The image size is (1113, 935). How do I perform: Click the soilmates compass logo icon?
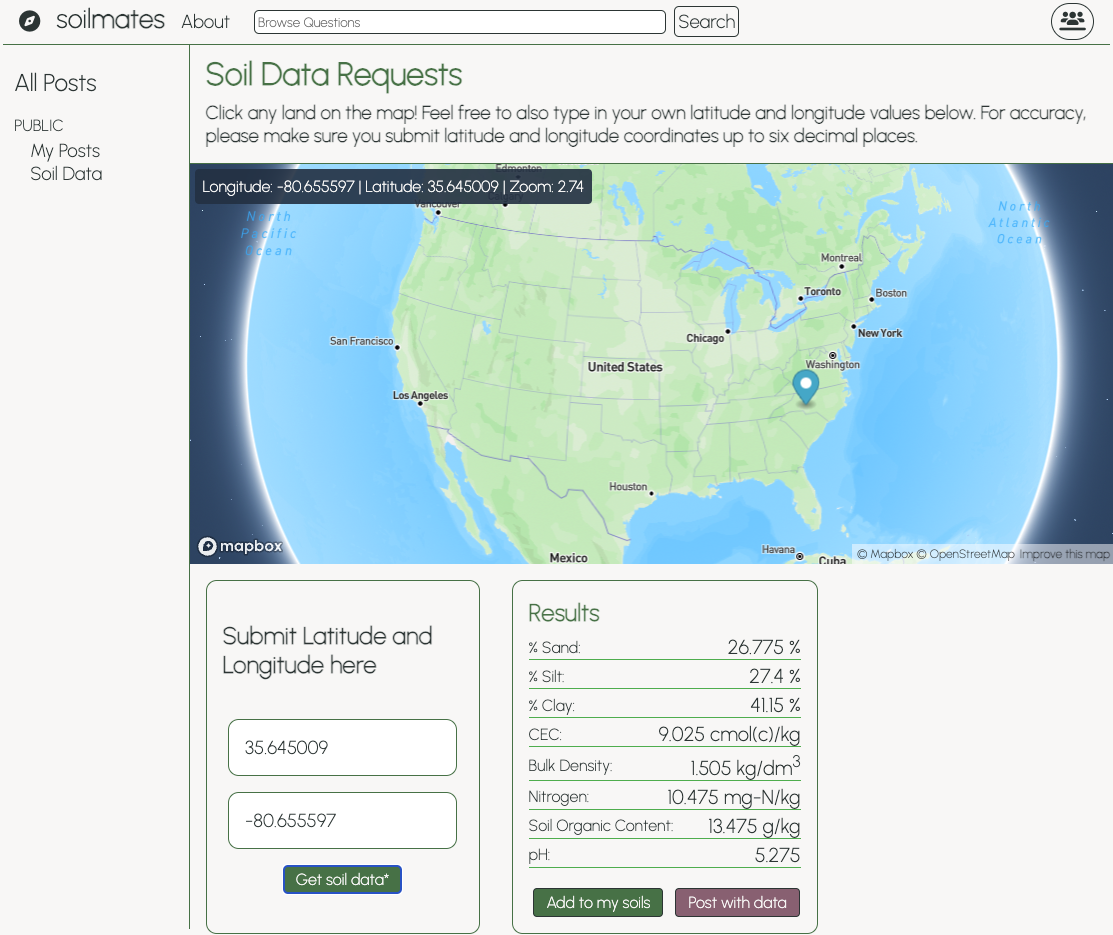(30, 21)
